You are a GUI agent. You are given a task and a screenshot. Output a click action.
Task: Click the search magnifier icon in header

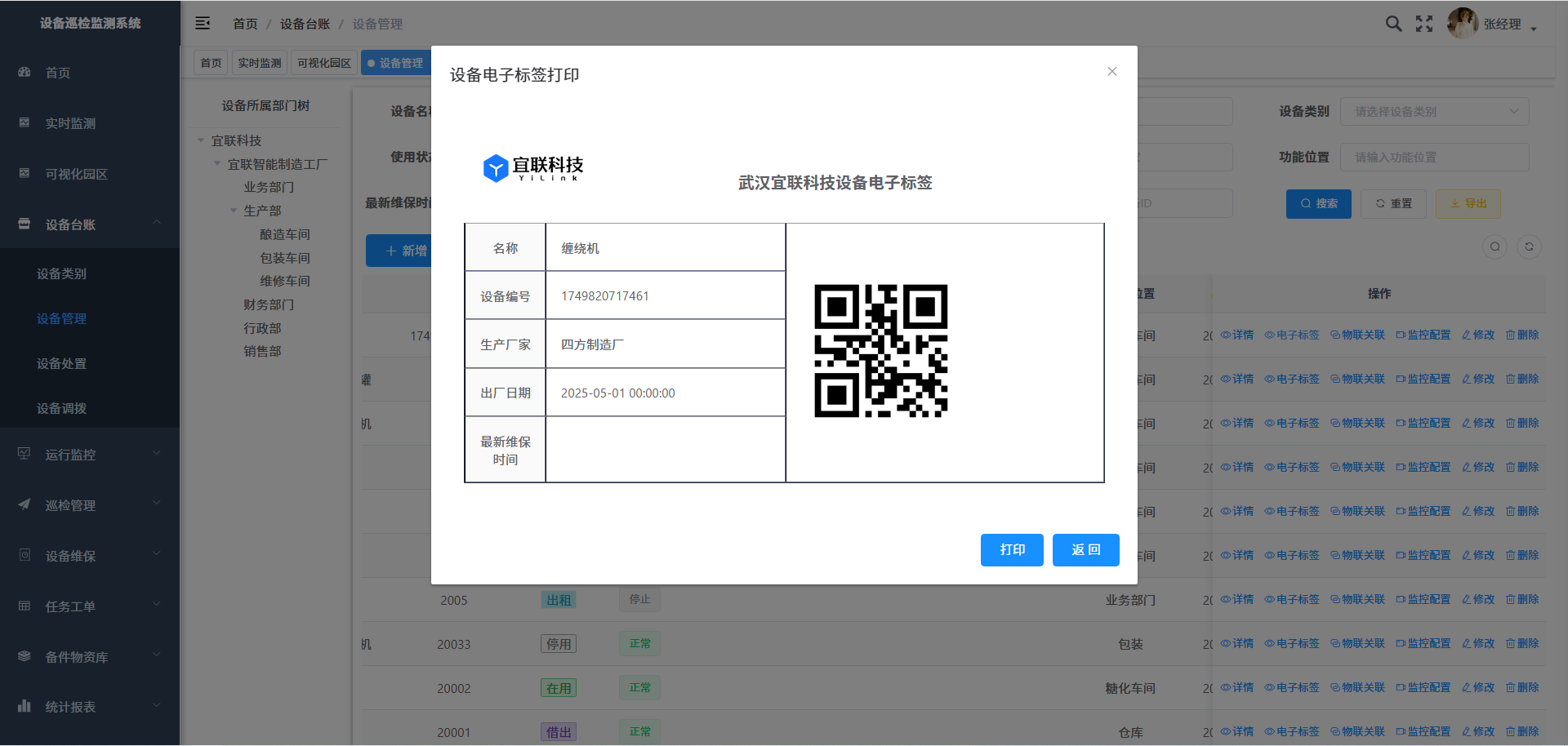tap(1393, 24)
